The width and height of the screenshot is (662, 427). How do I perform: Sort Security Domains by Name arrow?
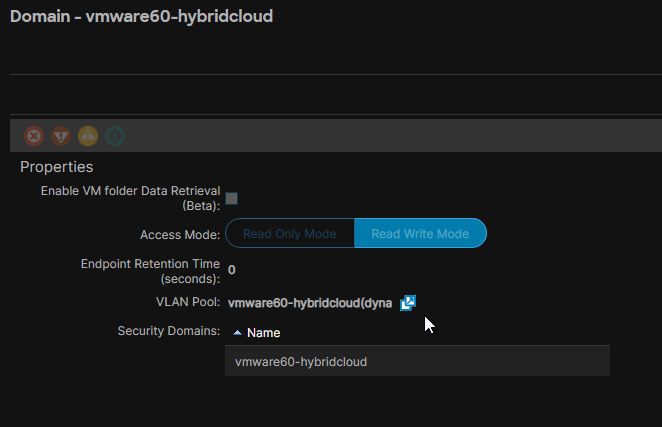click(237, 333)
